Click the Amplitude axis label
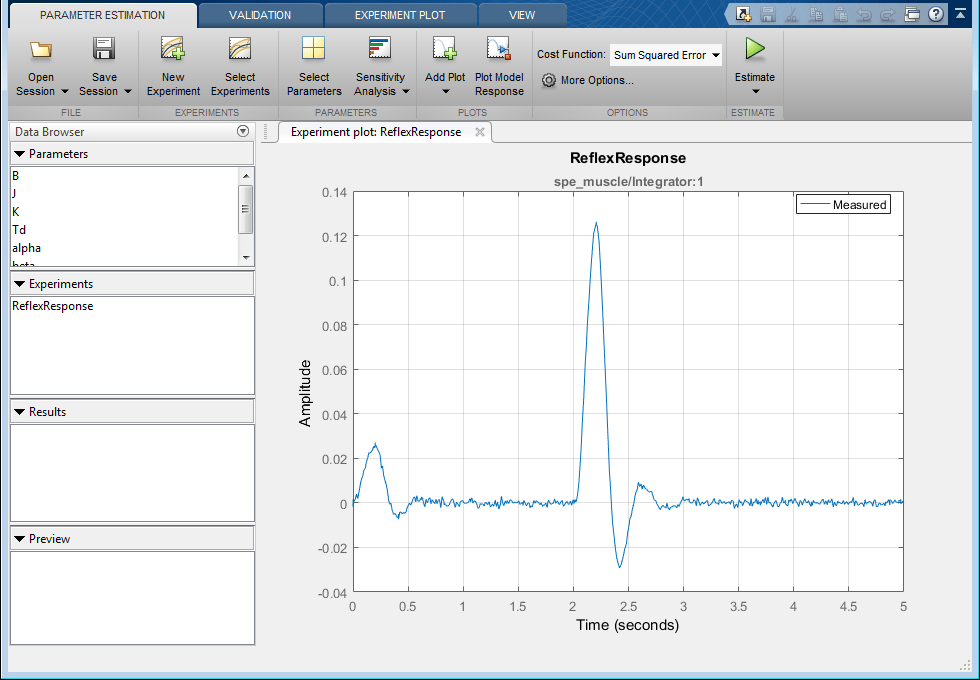This screenshot has height=680, width=980. [305, 393]
